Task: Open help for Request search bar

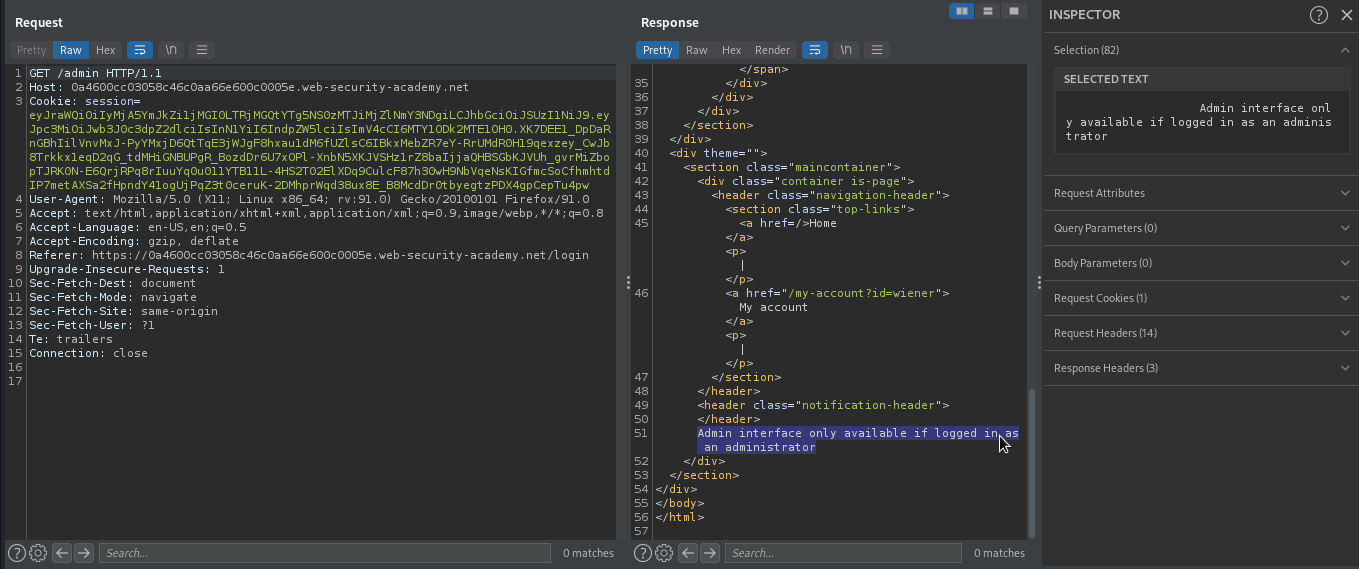Action: pyautogui.click(x=16, y=553)
